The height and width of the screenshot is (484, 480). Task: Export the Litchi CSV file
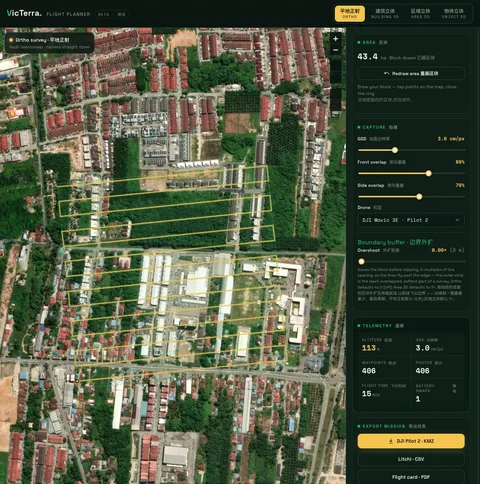[x=411, y=459]
